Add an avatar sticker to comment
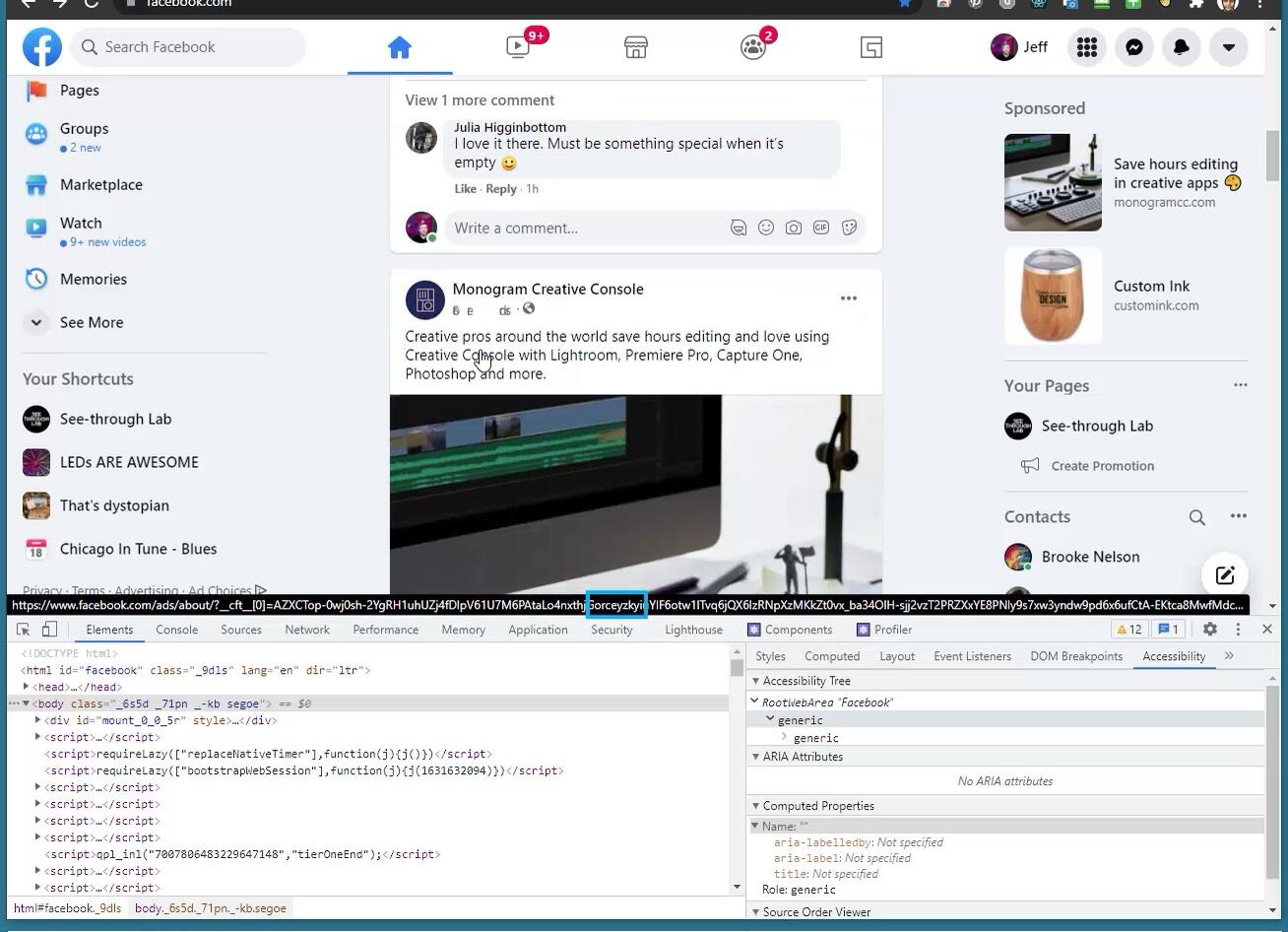Viewport: 1288px width, 932px height. (x=738, y=228)
